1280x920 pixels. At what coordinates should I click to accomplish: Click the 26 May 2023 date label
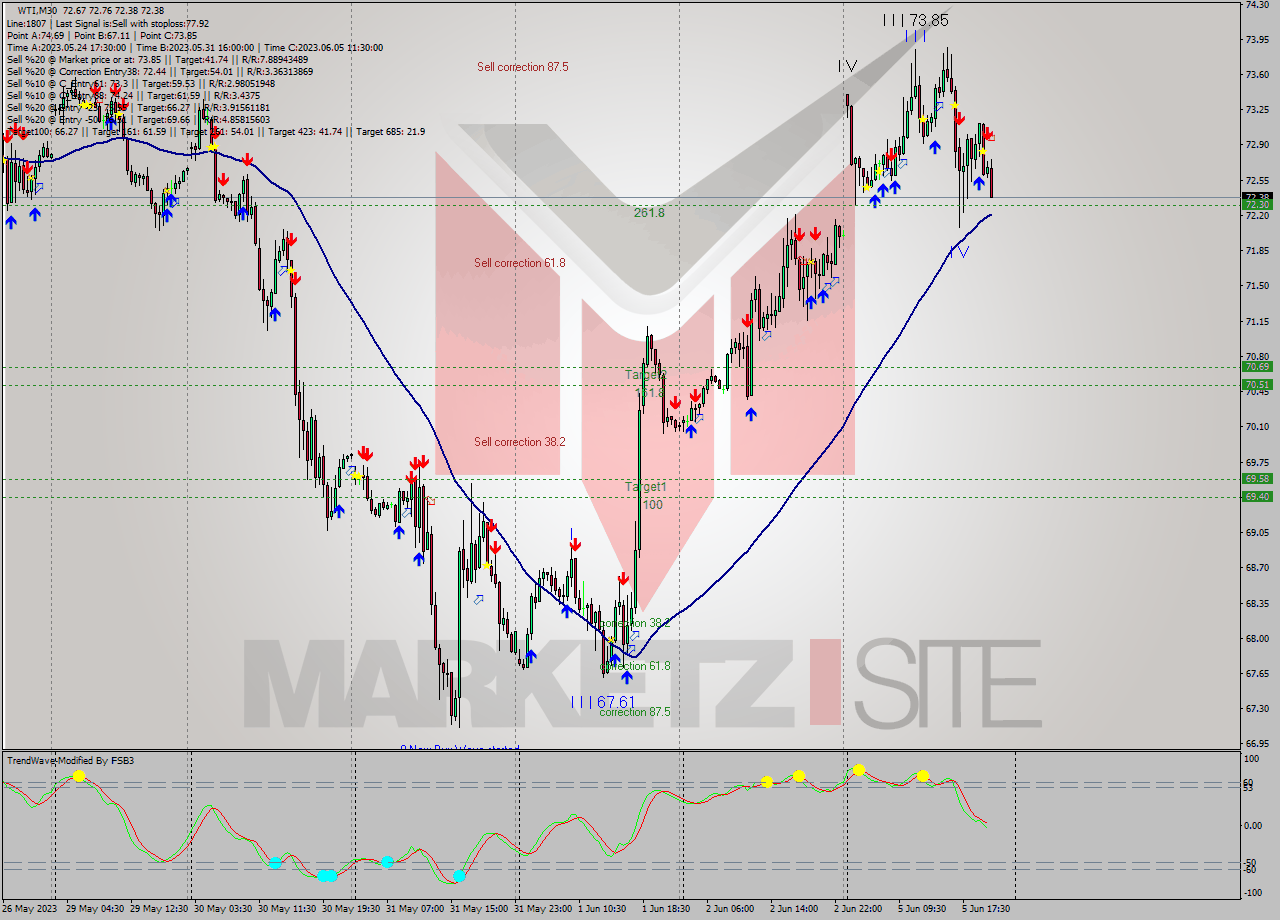point(28,909)
